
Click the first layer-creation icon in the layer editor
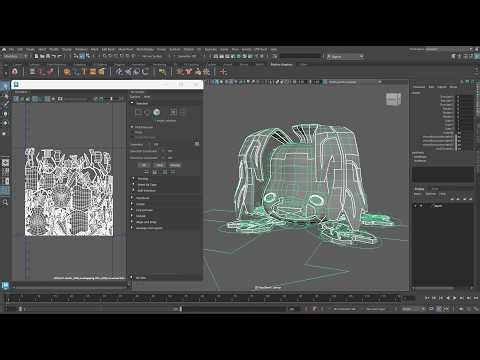tap(452, 199)
